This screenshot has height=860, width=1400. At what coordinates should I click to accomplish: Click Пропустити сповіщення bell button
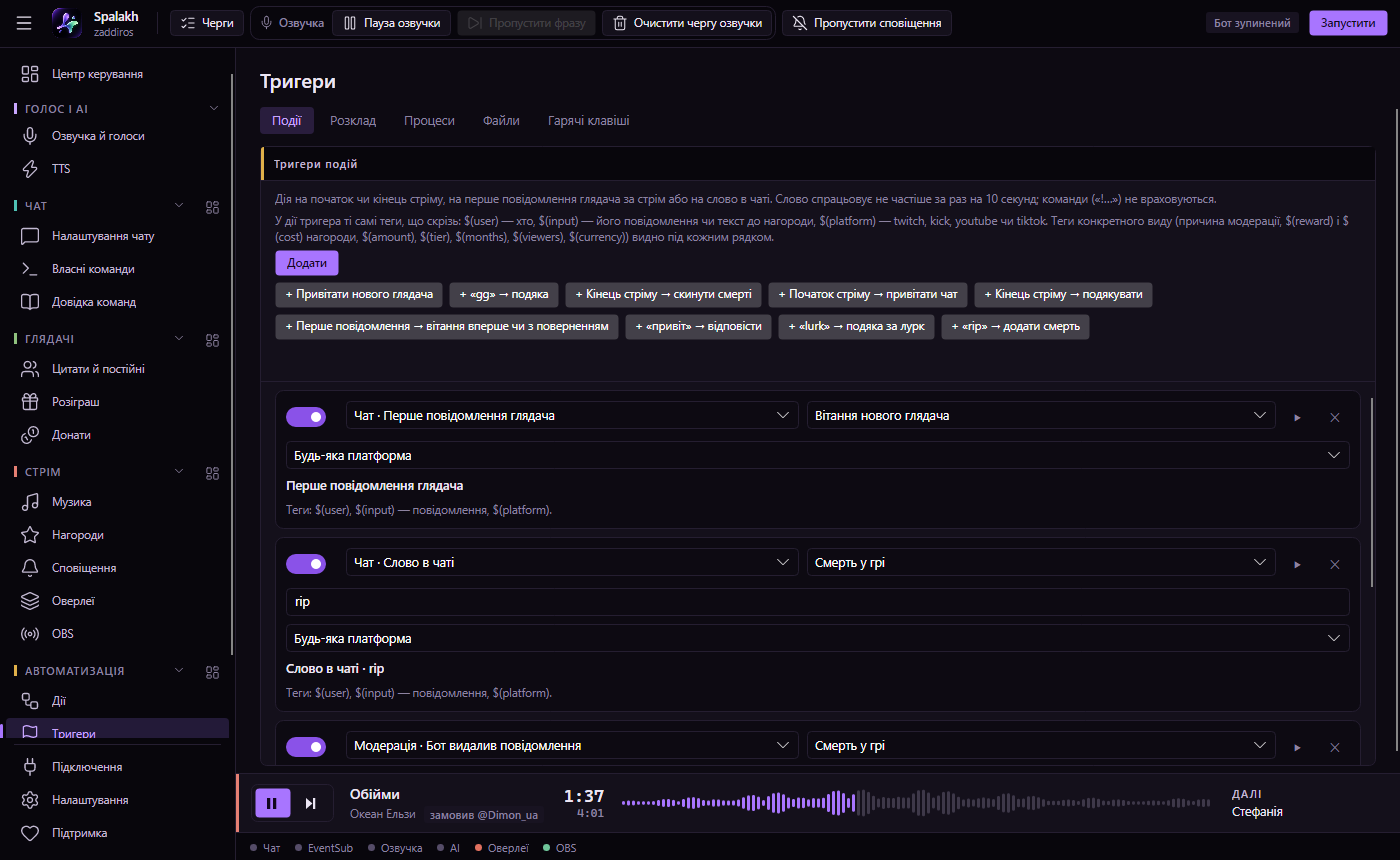866,23
